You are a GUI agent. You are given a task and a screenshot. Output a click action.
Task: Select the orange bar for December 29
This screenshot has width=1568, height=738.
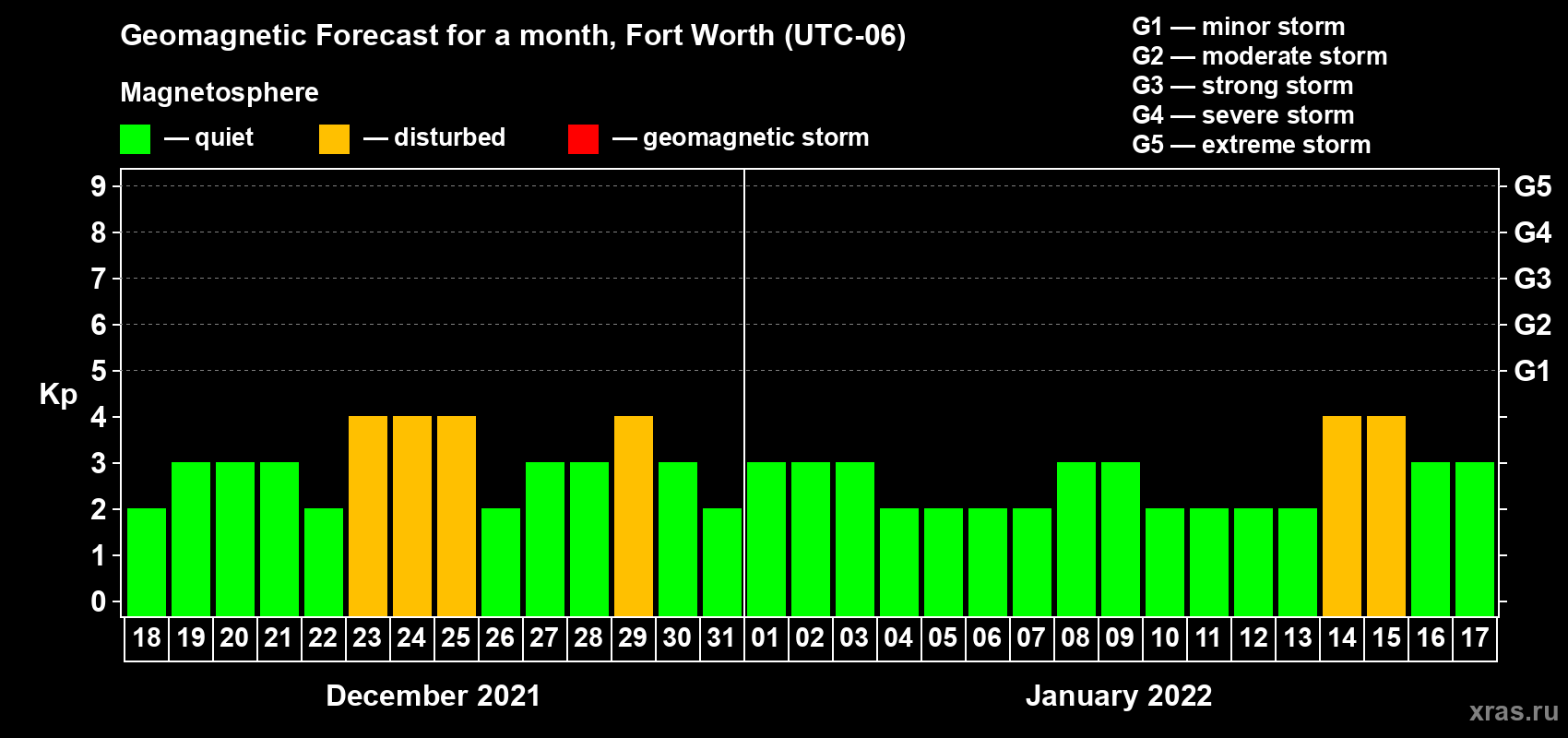click(x=634, y=516)
